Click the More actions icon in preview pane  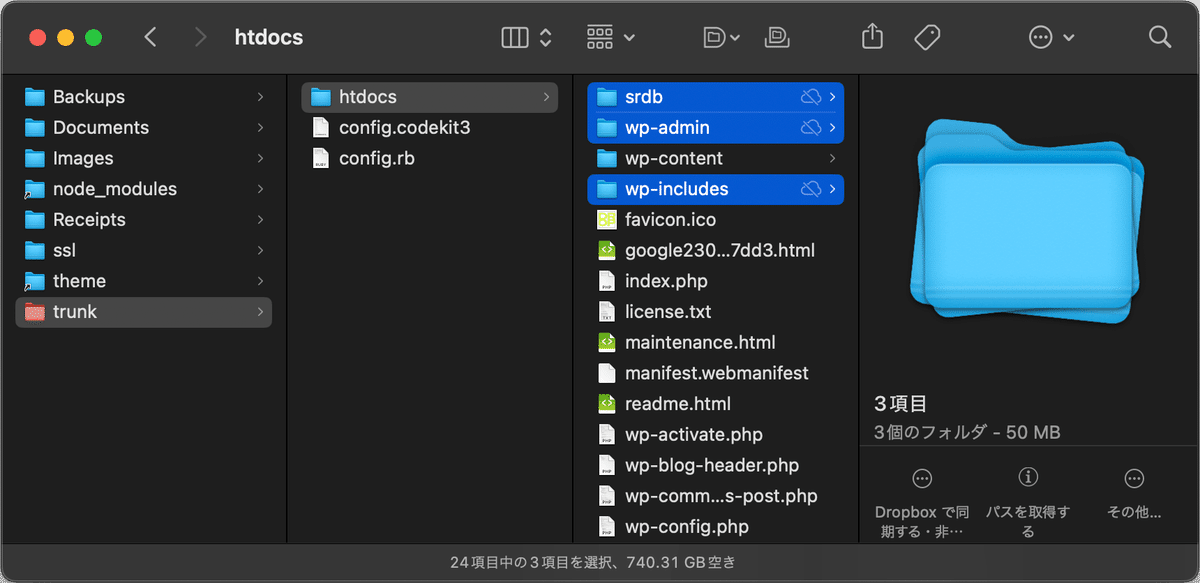coord(1134,478)
